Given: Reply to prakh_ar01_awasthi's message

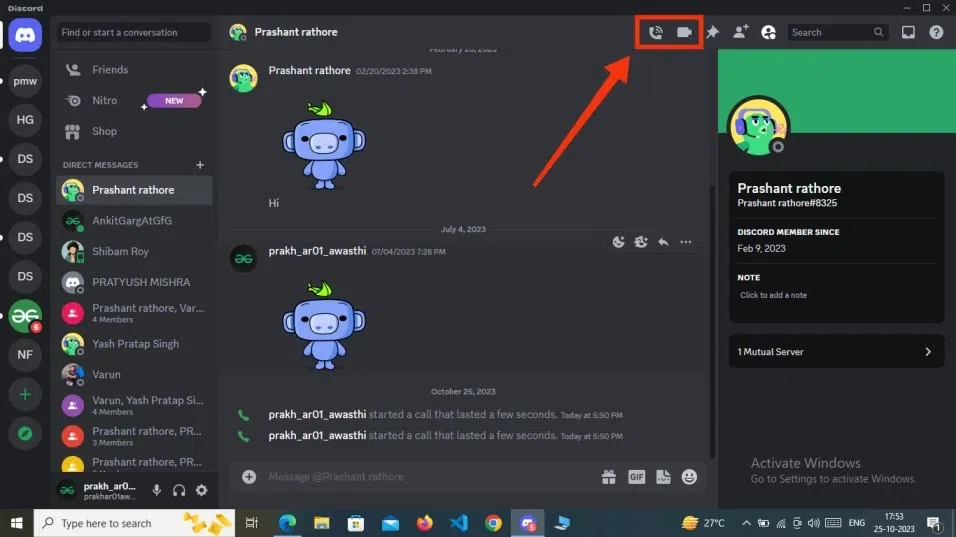Looking at the screenshot, I should point(663,242).
